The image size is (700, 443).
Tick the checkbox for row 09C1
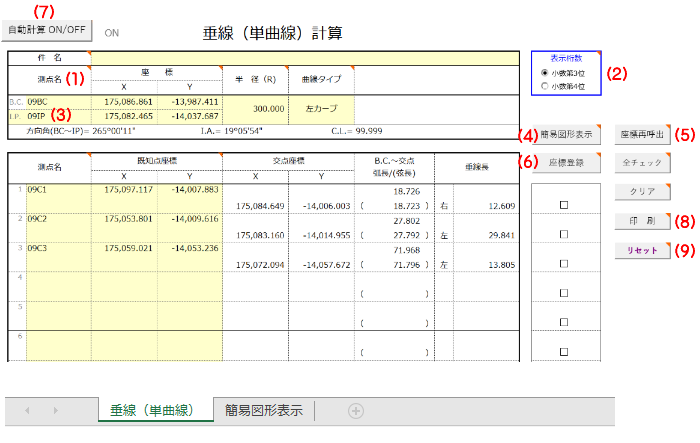[562, 204]
